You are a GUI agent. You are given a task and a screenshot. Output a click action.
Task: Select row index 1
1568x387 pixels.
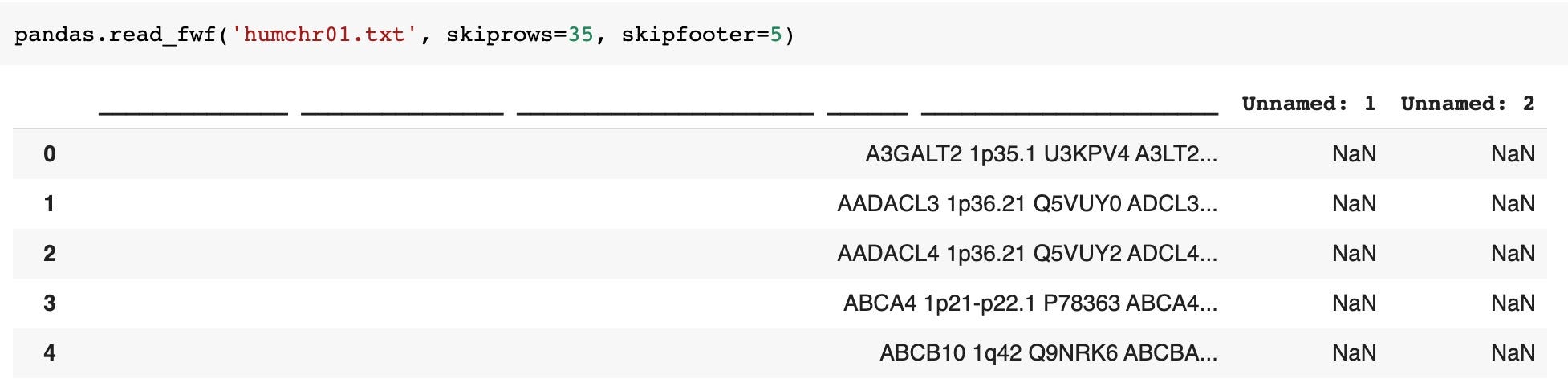pos(50,204)
